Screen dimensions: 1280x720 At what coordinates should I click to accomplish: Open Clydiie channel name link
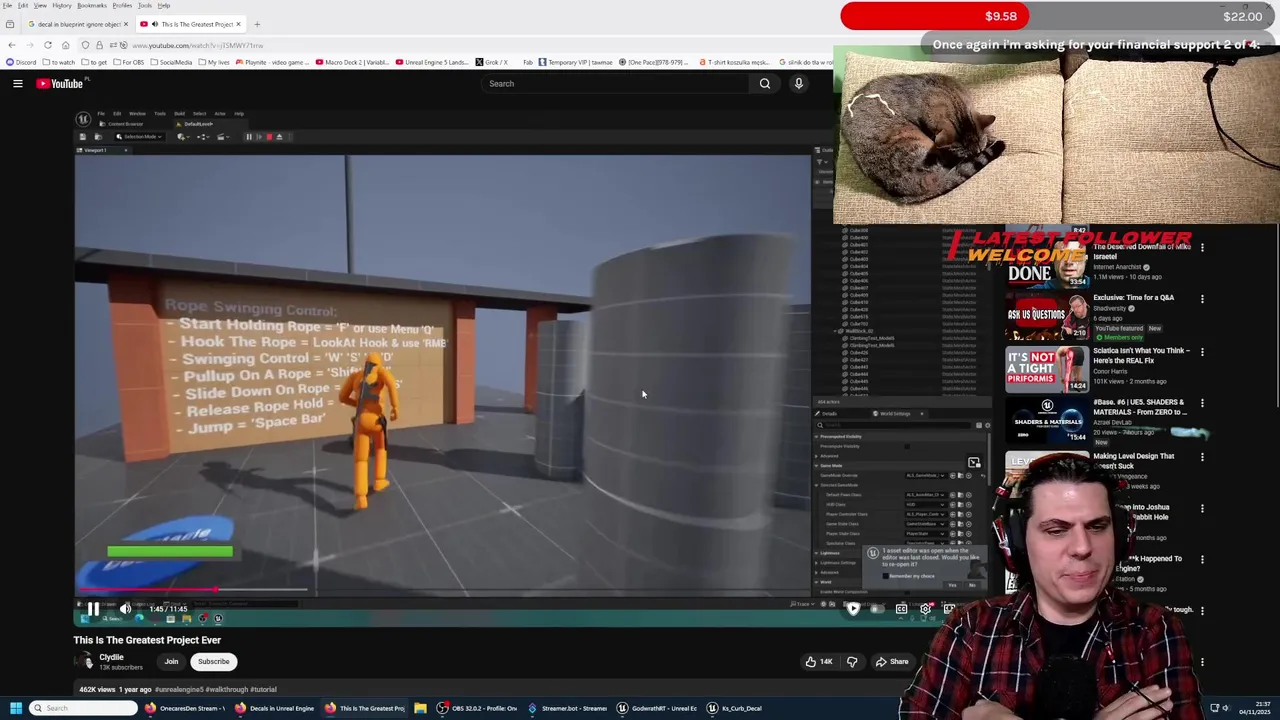(111, 657)
